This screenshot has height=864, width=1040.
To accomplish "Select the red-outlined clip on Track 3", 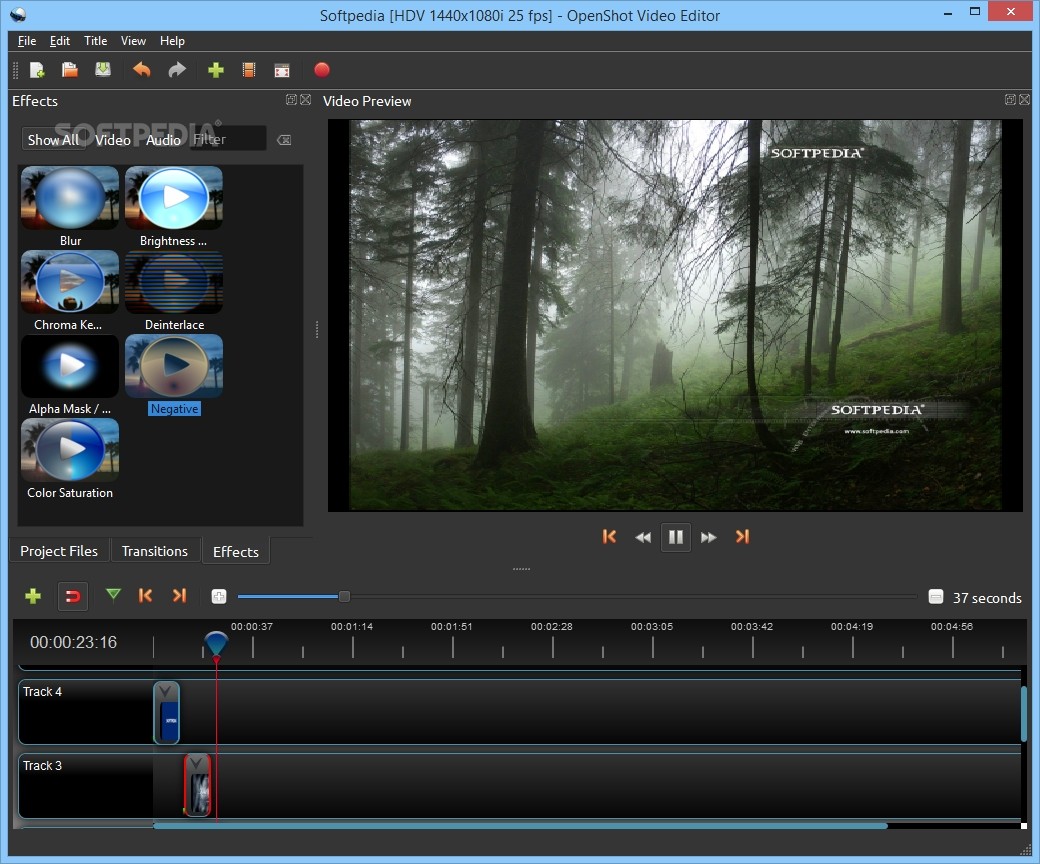I will pyautogui.click(x=197, y=785).
